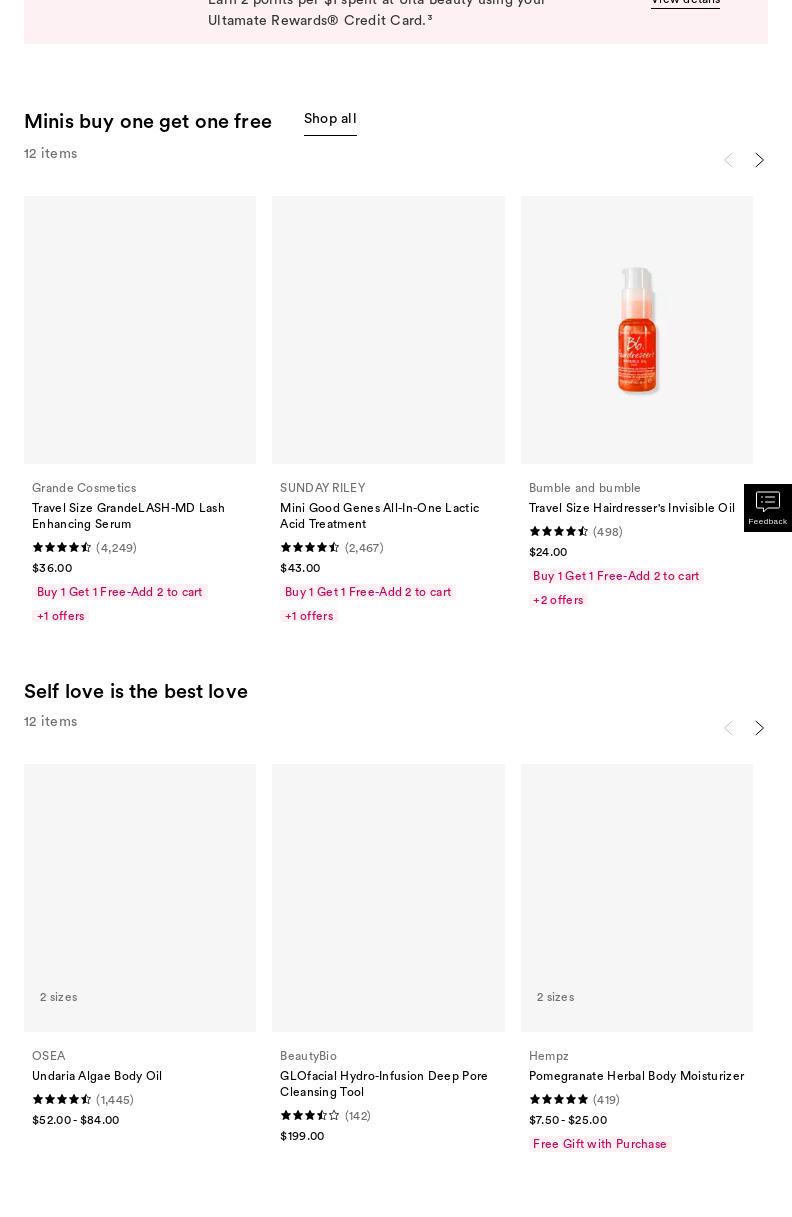Open Hairdresser's Invisible Oil product image
Image resolution: width=792 pixels, height=1217 pixels.
(x=636, y=330)
